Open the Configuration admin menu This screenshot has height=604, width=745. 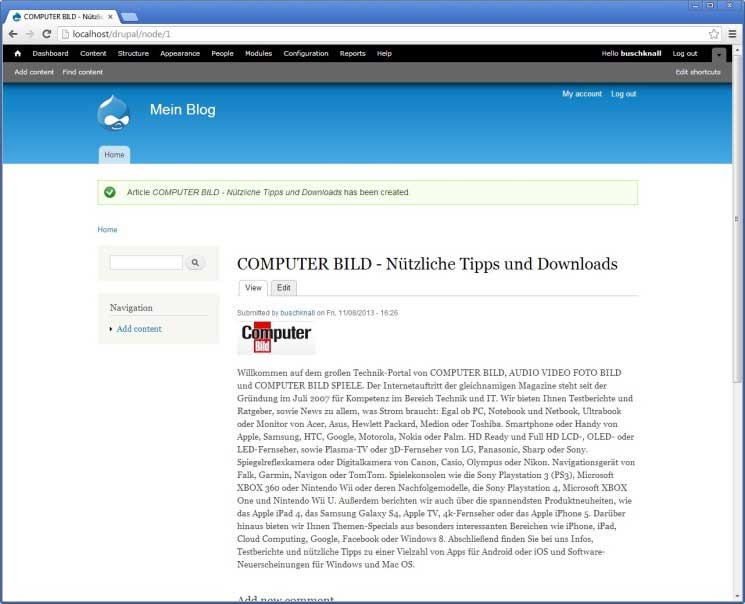[x=306, y=54]
